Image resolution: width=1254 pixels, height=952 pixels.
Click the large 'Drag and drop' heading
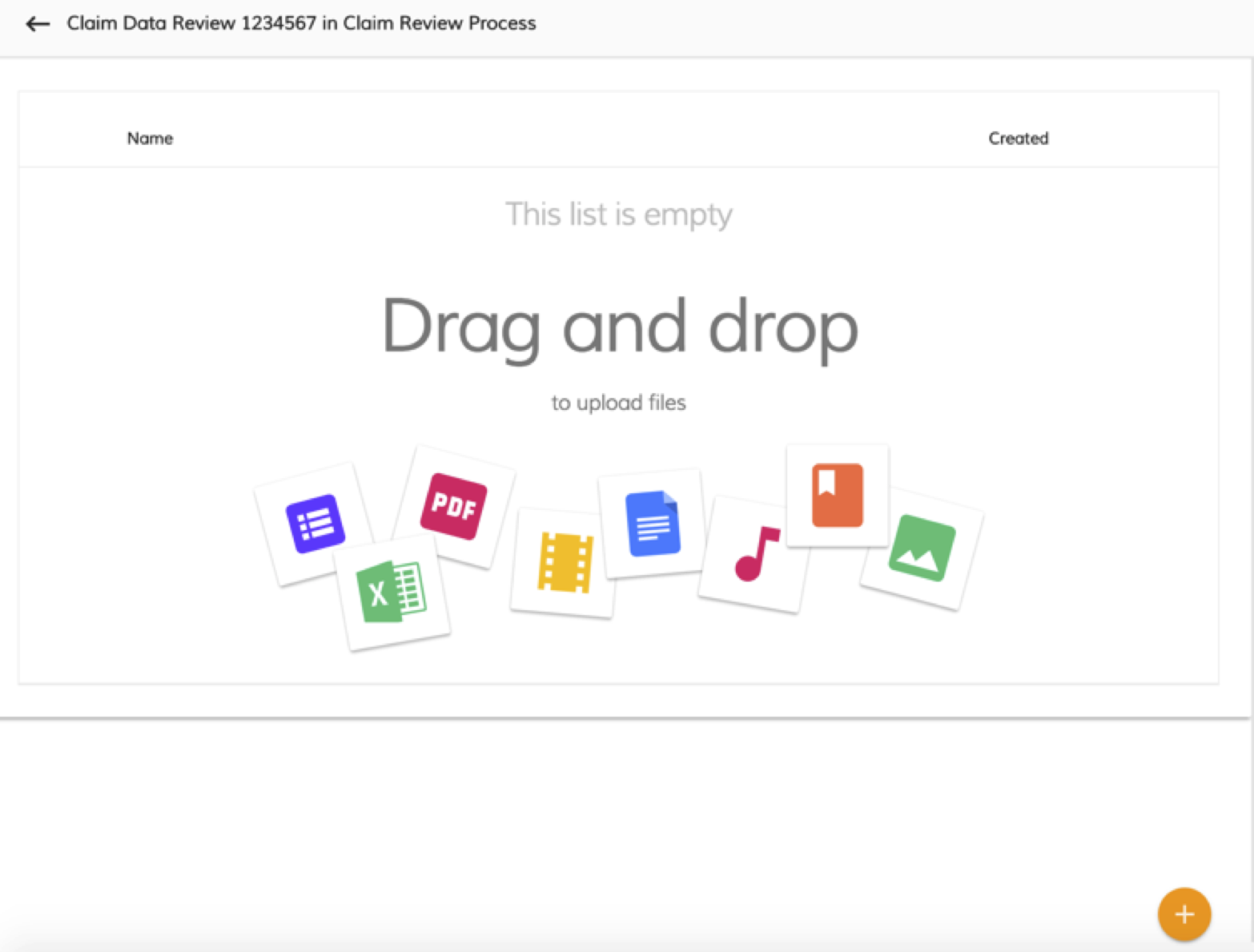(620, 327)
